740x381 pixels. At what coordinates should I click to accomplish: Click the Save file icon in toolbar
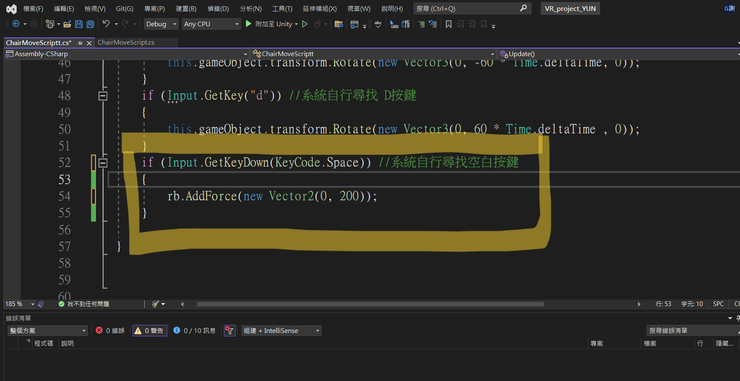pyautogui.click(x=79, y=24)
